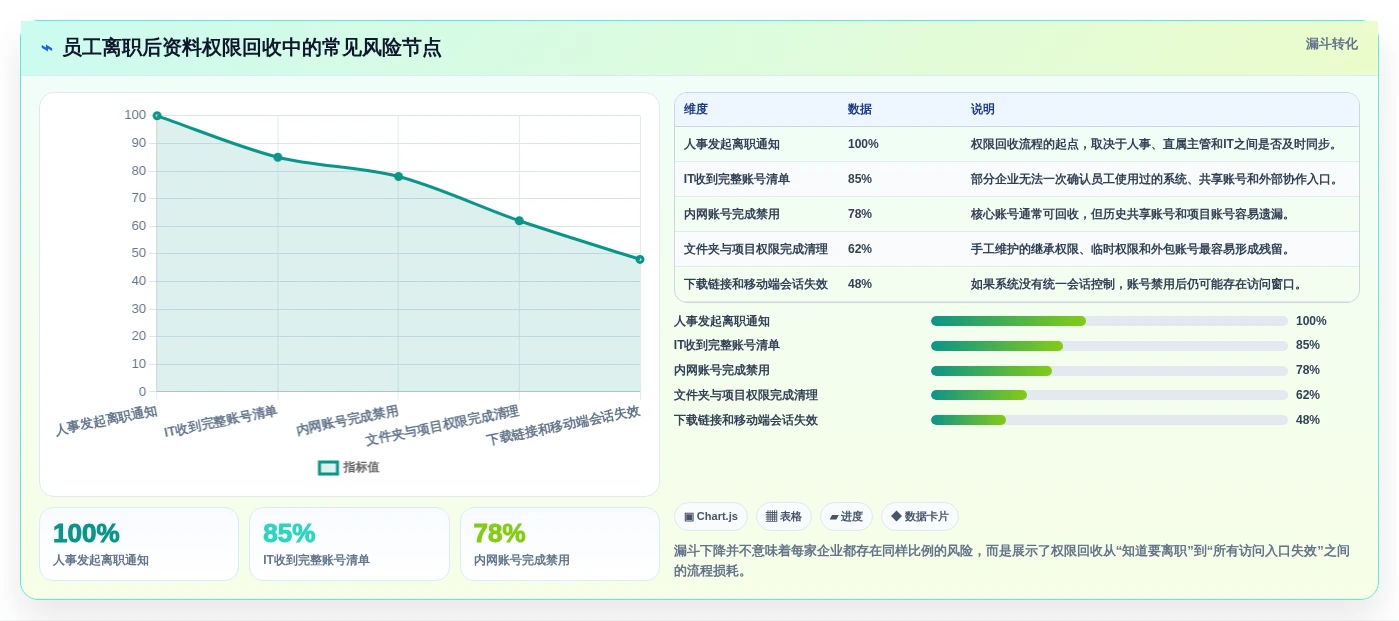Click the 维度 column header
The image size is (1399, 621).
[x=696, y=109]
